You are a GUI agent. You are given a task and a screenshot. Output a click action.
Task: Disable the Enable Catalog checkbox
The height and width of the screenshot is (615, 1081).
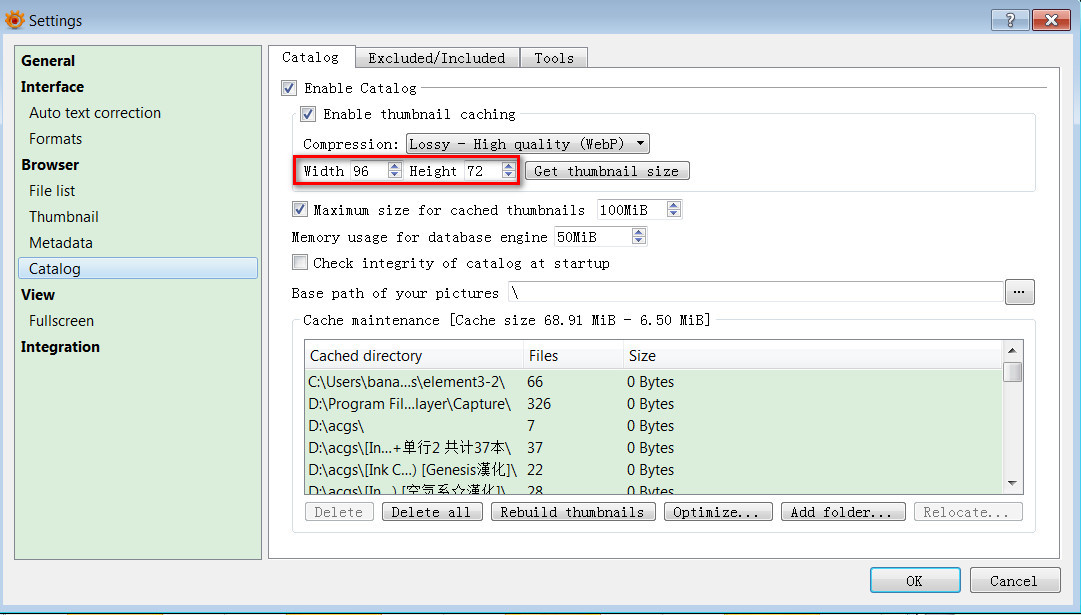pyautogui.click(x=290, y=88)
